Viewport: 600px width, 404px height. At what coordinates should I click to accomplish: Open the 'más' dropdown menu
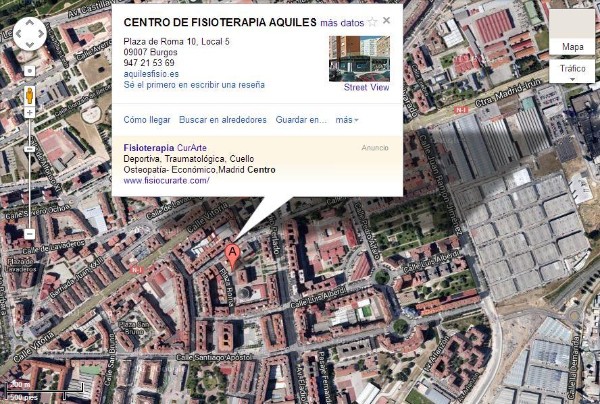pos(347,120)
